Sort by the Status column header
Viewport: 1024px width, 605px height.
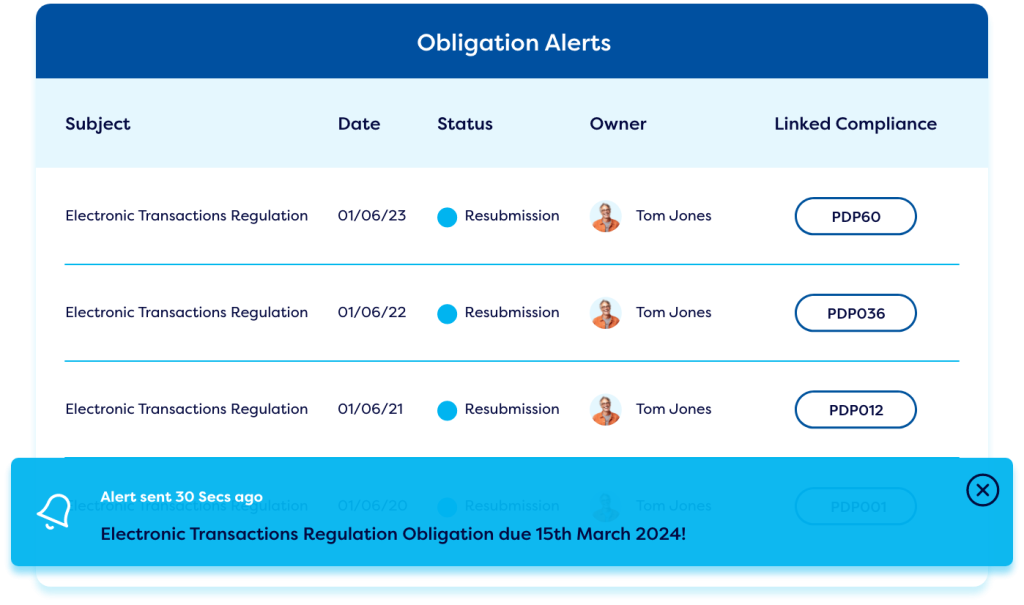point(464,124)
